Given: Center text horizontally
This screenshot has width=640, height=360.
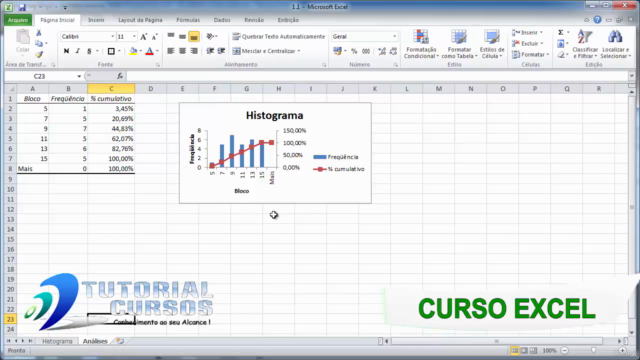Looking at the screenshot, I should 182,51.
